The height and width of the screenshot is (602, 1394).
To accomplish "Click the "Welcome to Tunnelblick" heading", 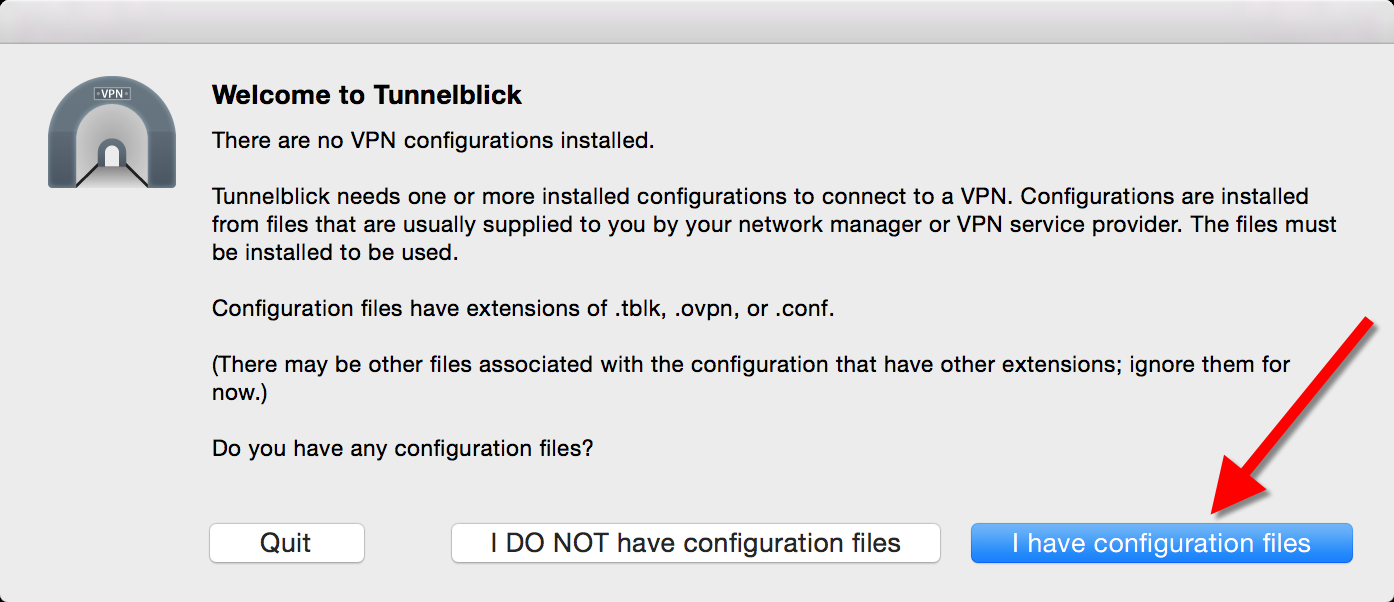I will pos(367,95).
